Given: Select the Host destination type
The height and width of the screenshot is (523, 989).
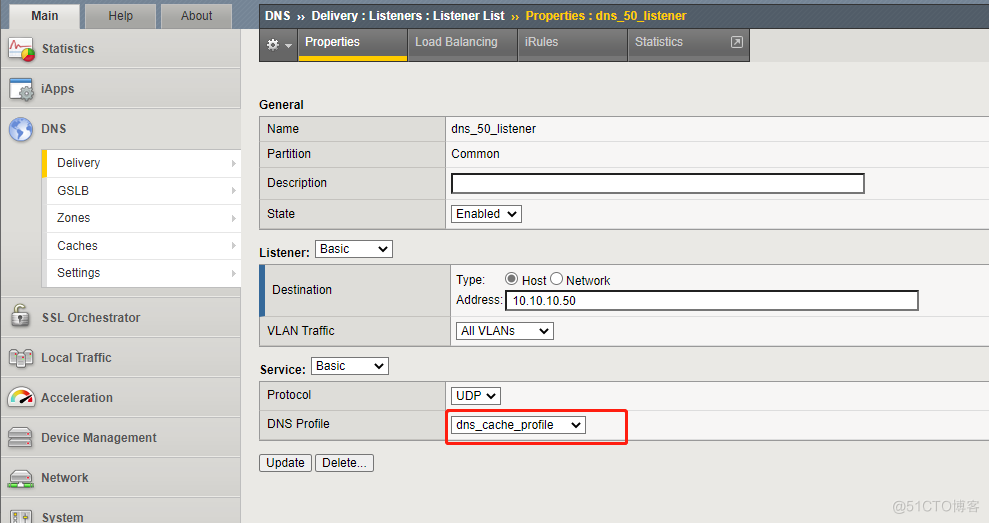Looking at the screenshot, I should tap(512, 280).
